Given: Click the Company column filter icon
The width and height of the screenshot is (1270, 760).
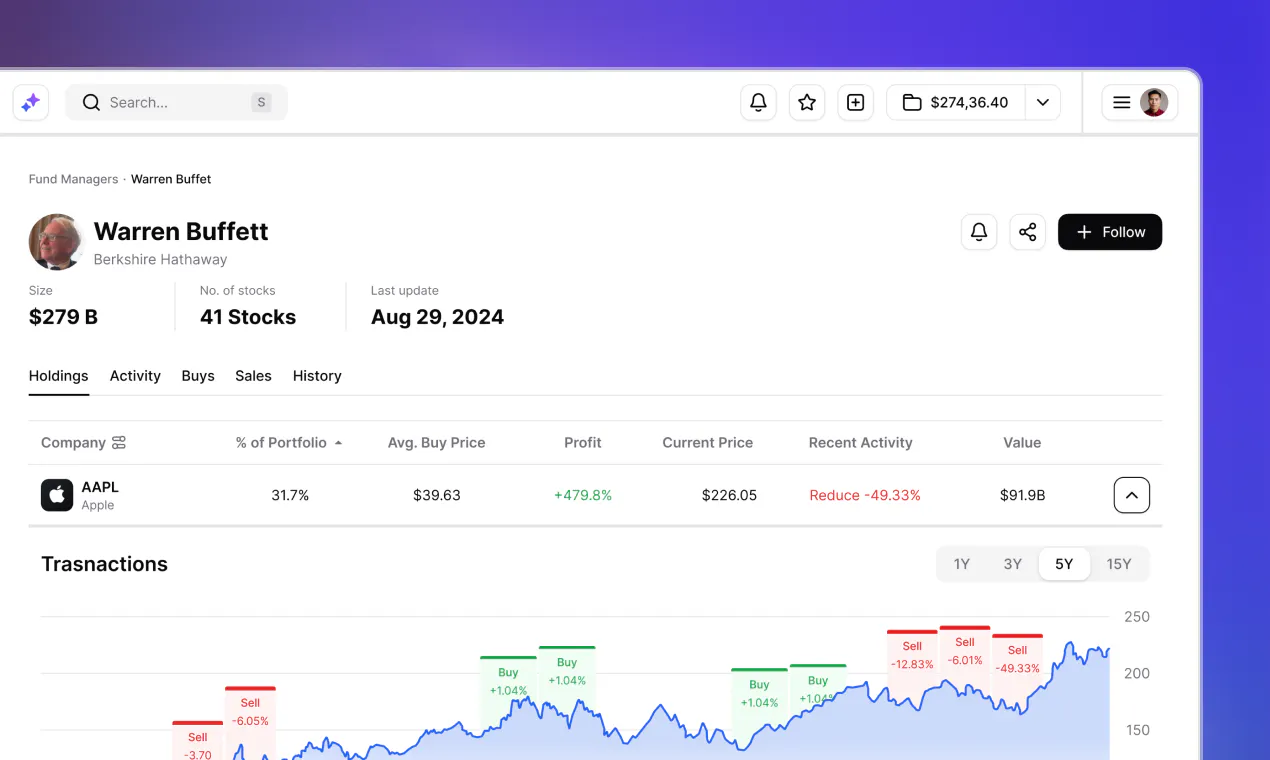Looking at the screenshot, I should pyautogui.click(x=119, y=442).
